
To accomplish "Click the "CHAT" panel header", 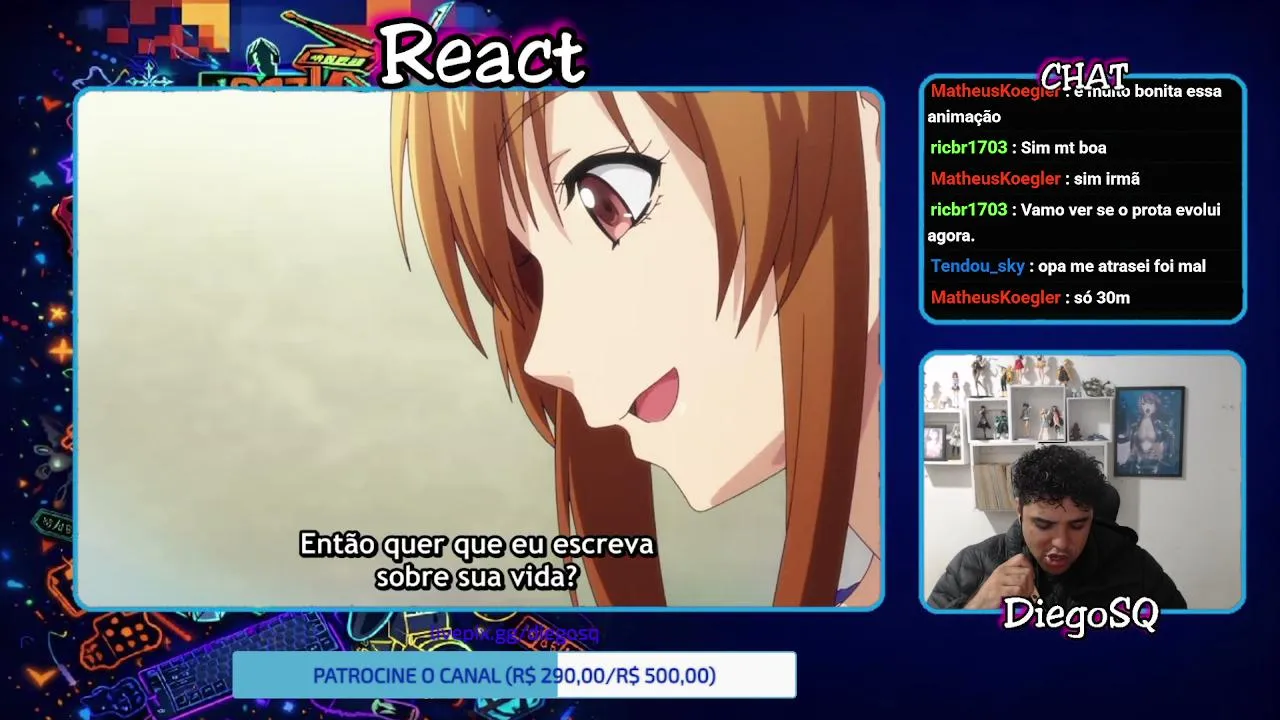I will tap(1084, 76).
